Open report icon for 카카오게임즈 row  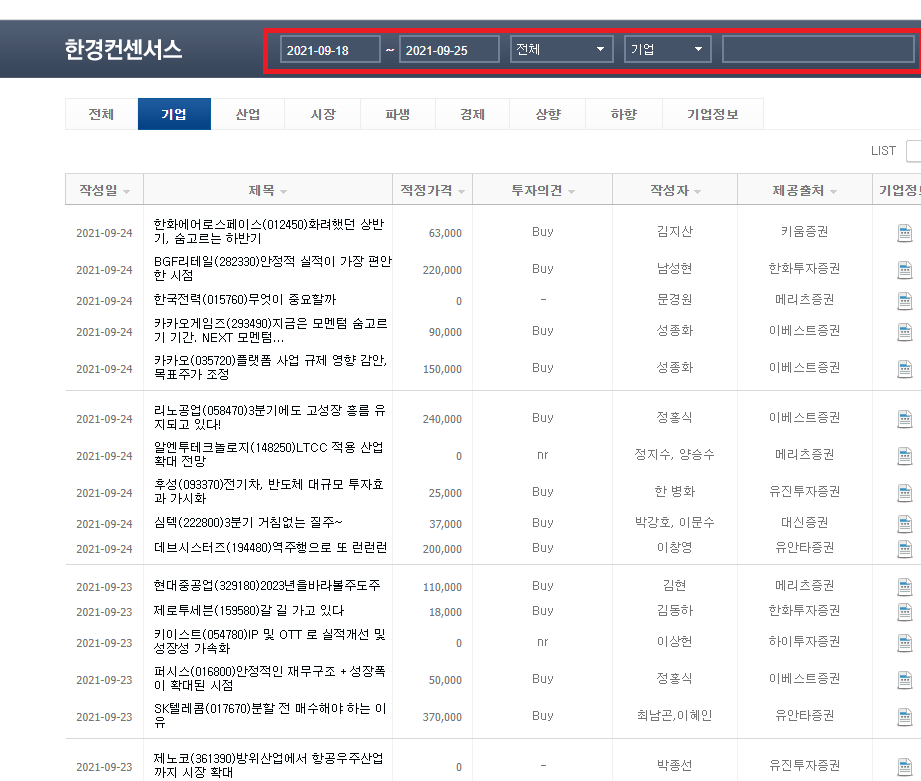[x=905, y=332]
